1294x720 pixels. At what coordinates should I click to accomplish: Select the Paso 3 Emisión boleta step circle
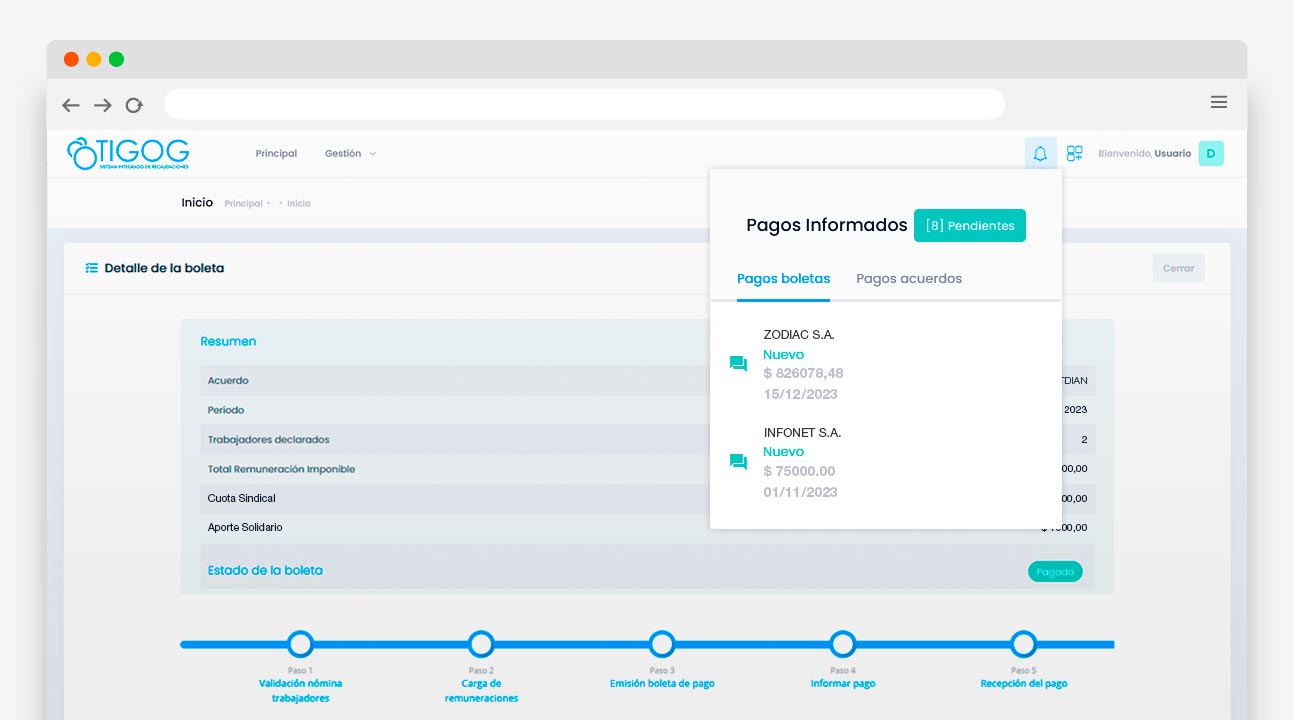[x=662, y=644]
